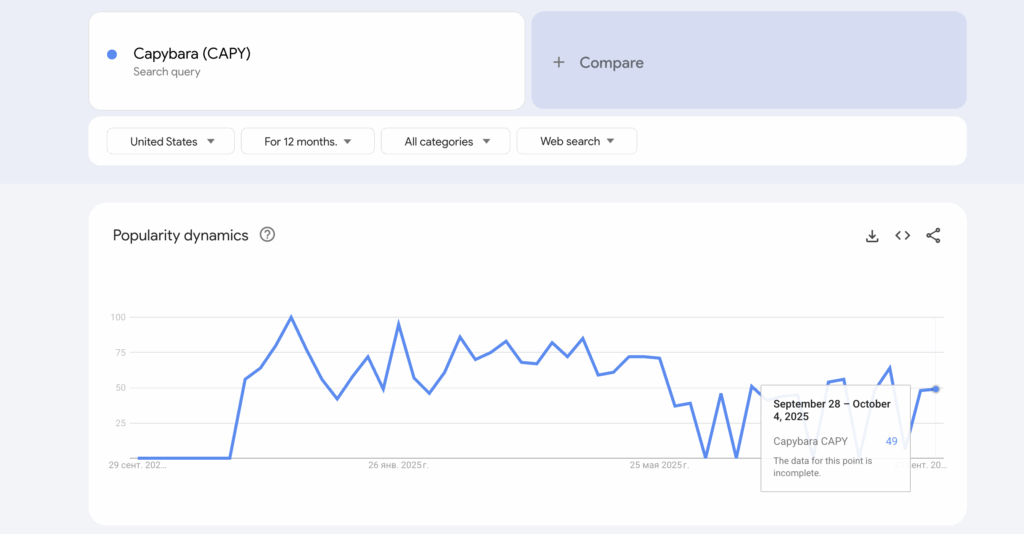Click the incomplete data note in tooltip
This screenshot has height=534, width=1024.
tap(823, 467)
